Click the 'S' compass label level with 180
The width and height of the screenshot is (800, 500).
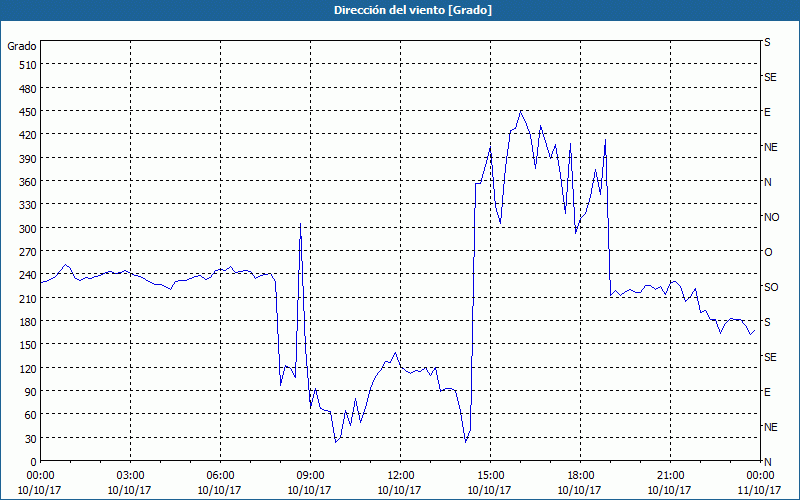[767, 322]
